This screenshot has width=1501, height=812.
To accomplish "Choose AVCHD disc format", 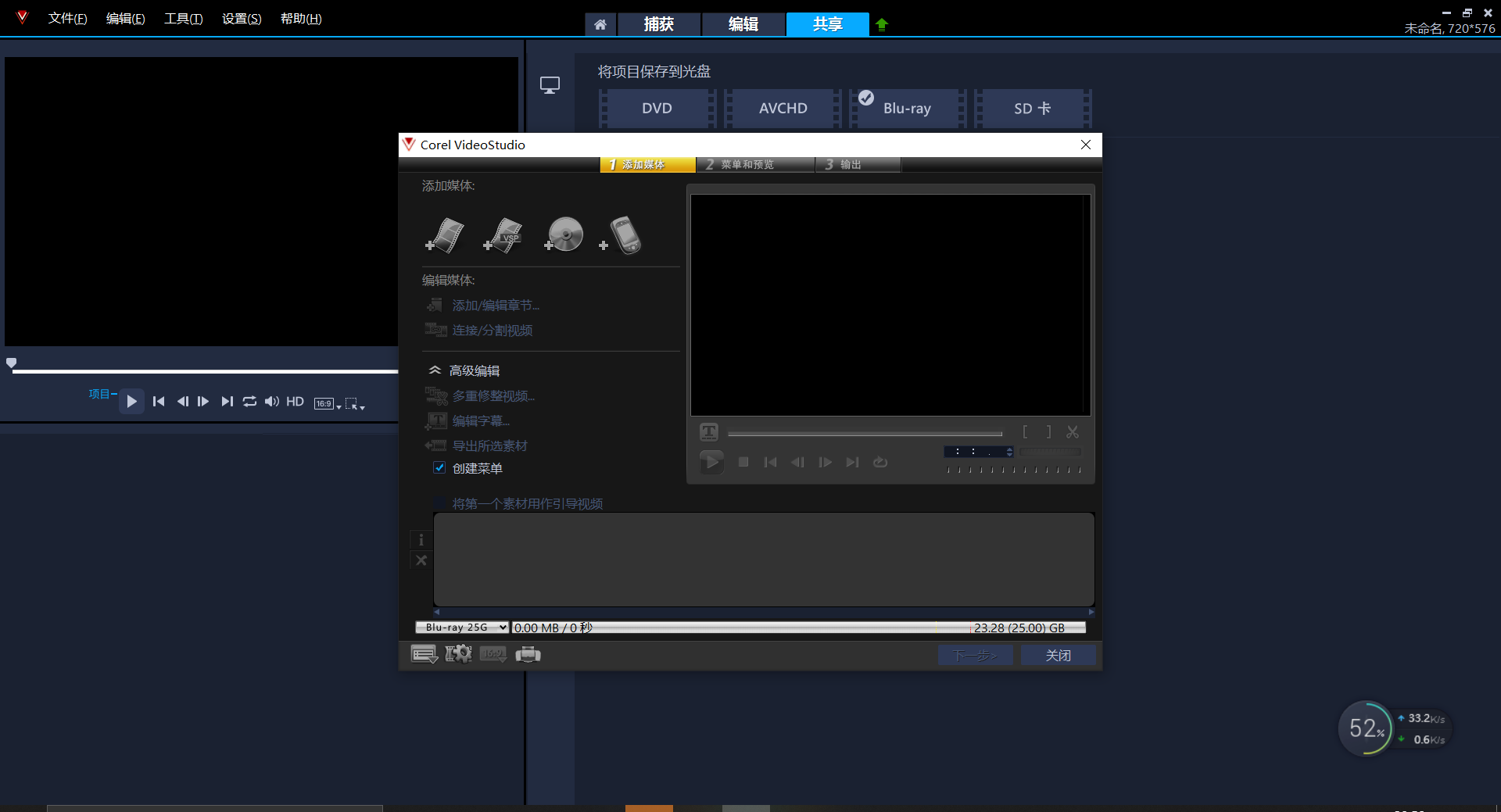I will (x=783, y=109).
